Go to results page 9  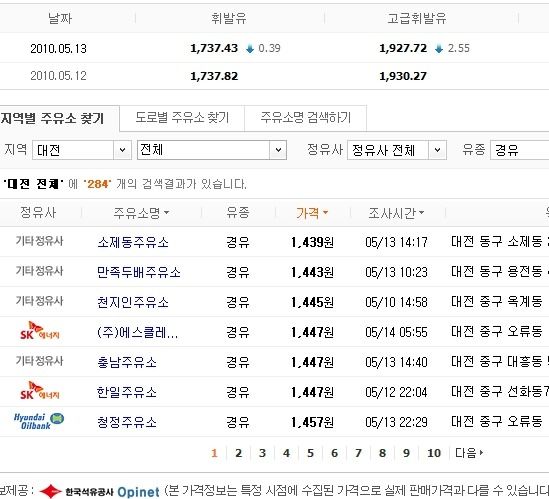tap(406, 453)
